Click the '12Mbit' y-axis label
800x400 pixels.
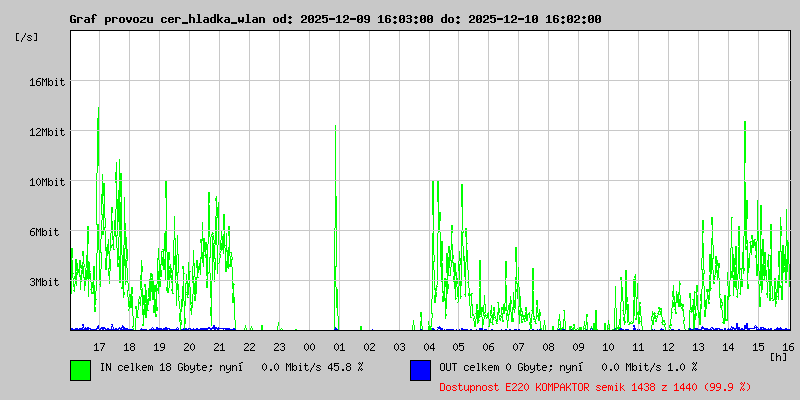46,132
